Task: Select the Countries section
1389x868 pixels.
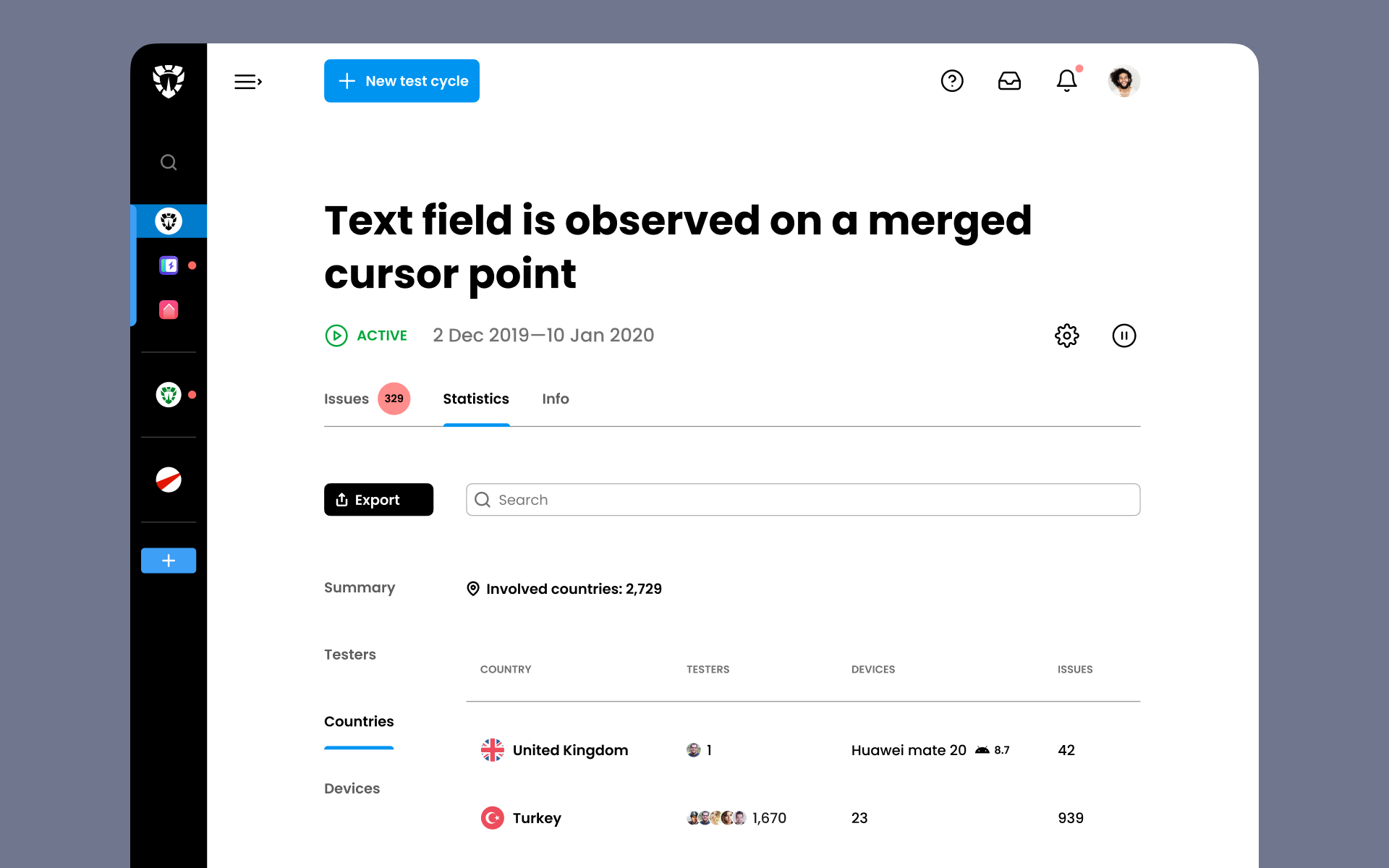Action: click(x=359, y=721)
